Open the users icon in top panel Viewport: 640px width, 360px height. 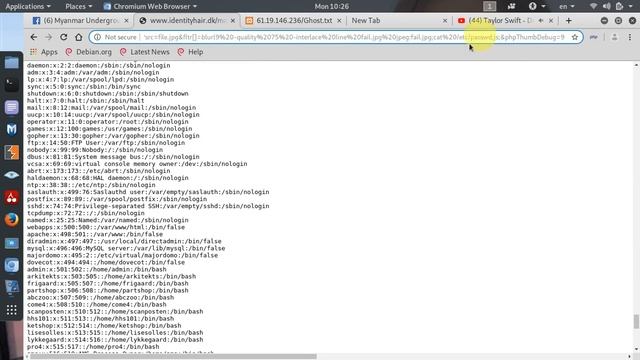pyautogui.click(x=511, y=6)
